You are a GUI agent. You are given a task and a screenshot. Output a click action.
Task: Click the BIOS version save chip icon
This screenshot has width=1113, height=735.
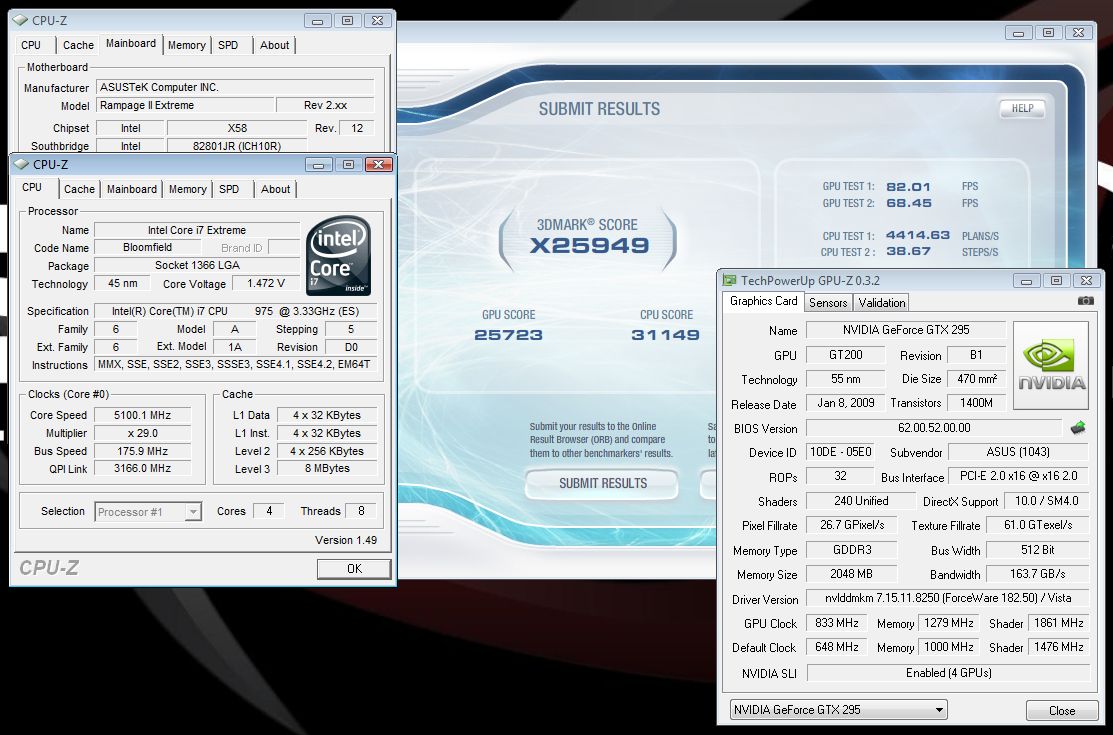1078,428
